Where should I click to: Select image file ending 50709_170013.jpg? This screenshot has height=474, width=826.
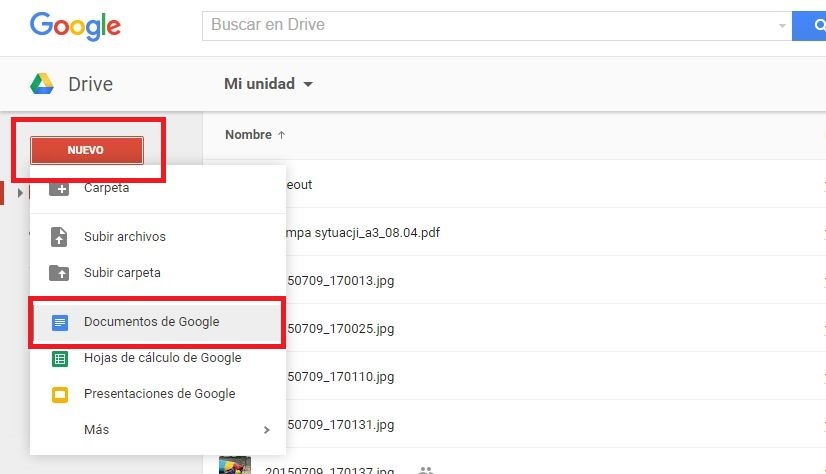tap(341, 281)
